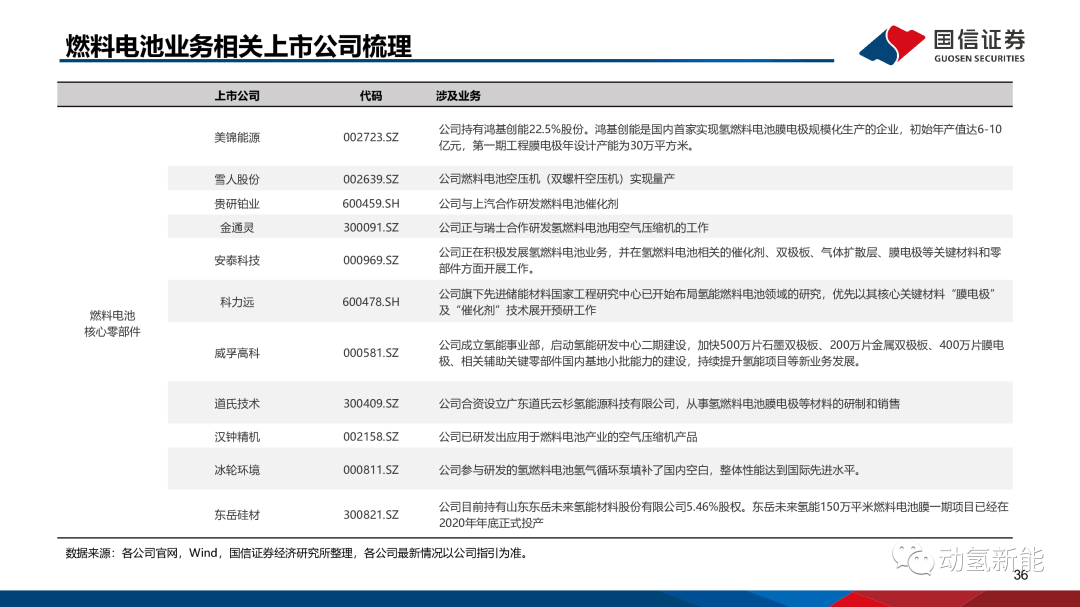Image resolution: width=1080 pixels, height=607 pixels.
Task: Click company name 贵研铂业
Action: pos(237,204)
